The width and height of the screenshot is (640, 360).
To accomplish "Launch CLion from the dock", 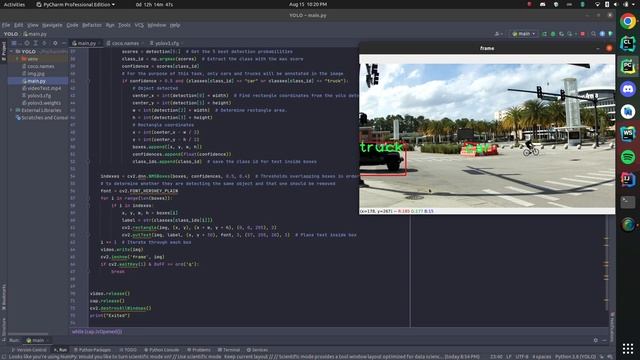I will click(x=628, y=44).
